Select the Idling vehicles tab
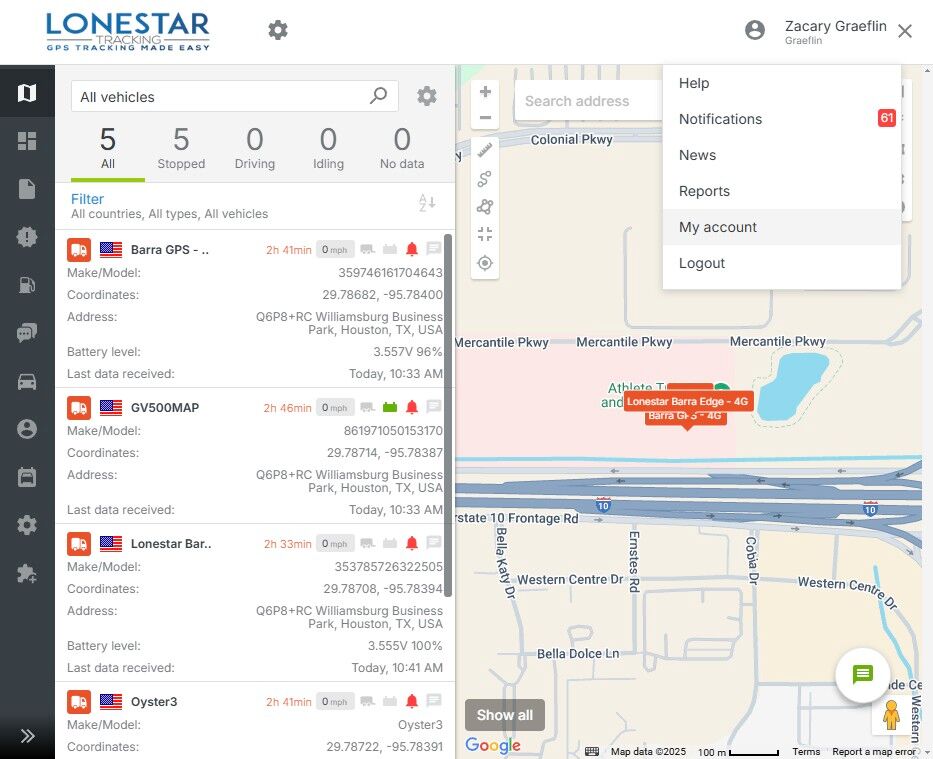 [328, 149]
